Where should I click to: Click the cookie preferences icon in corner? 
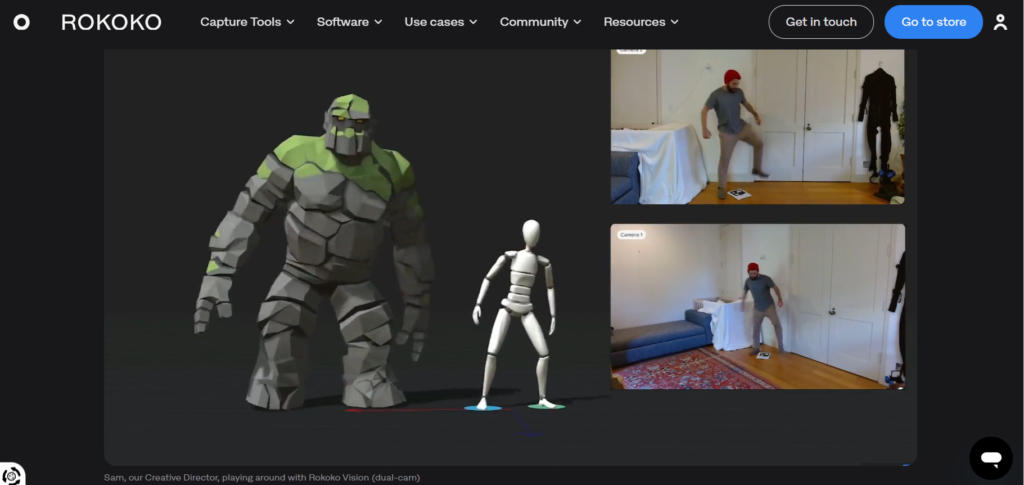tap(10, 476)
